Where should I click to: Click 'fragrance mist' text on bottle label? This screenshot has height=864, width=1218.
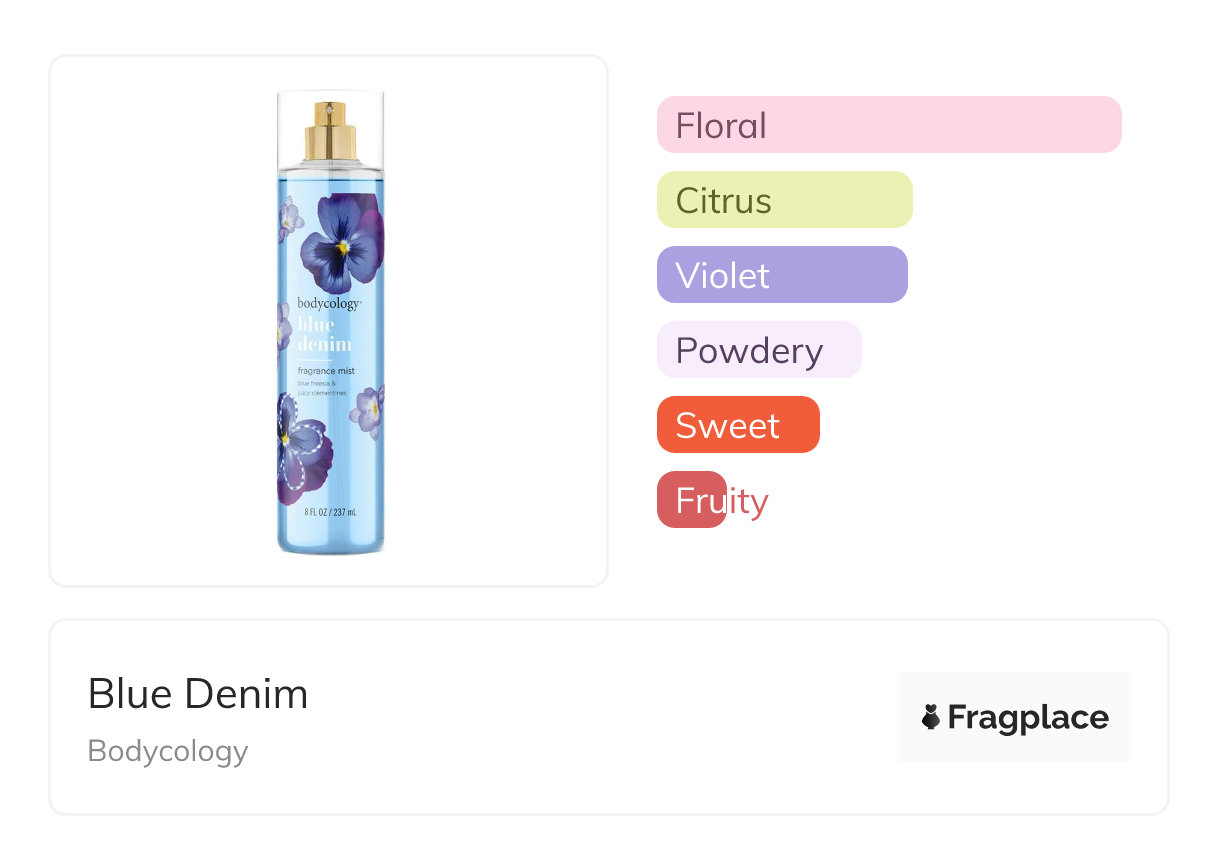[x=326, y=372]
